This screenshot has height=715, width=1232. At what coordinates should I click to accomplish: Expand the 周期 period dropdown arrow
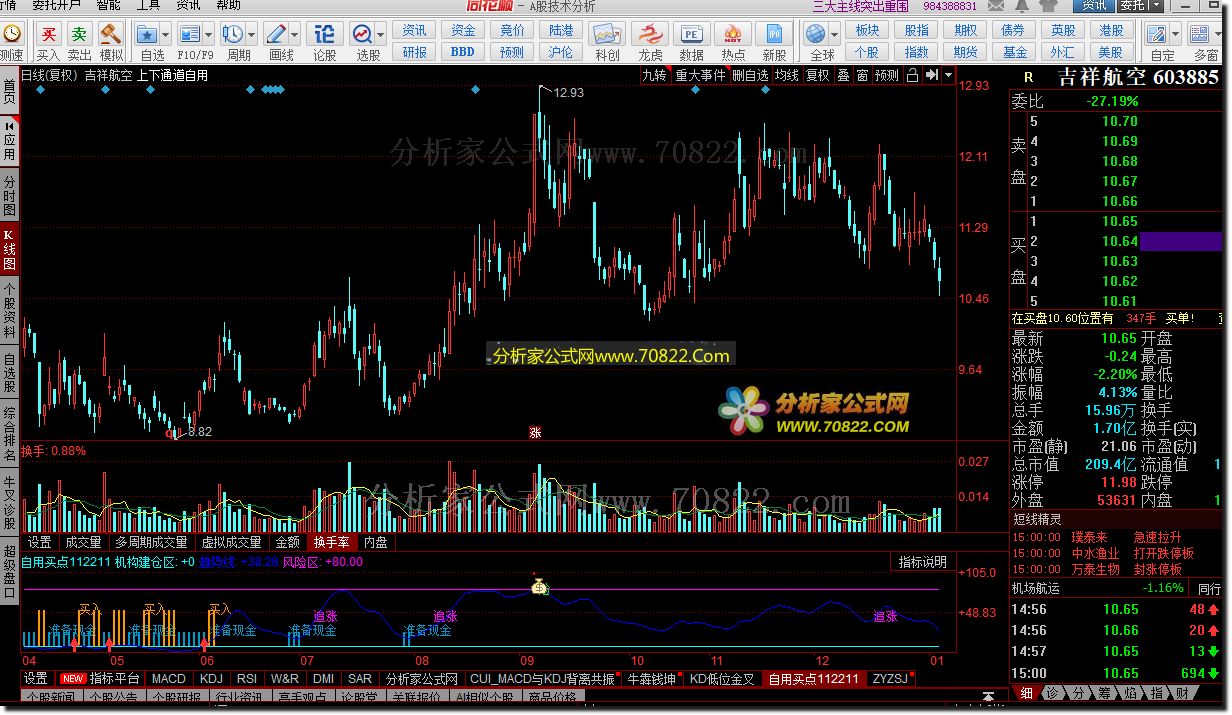click(x=250, y=35)
